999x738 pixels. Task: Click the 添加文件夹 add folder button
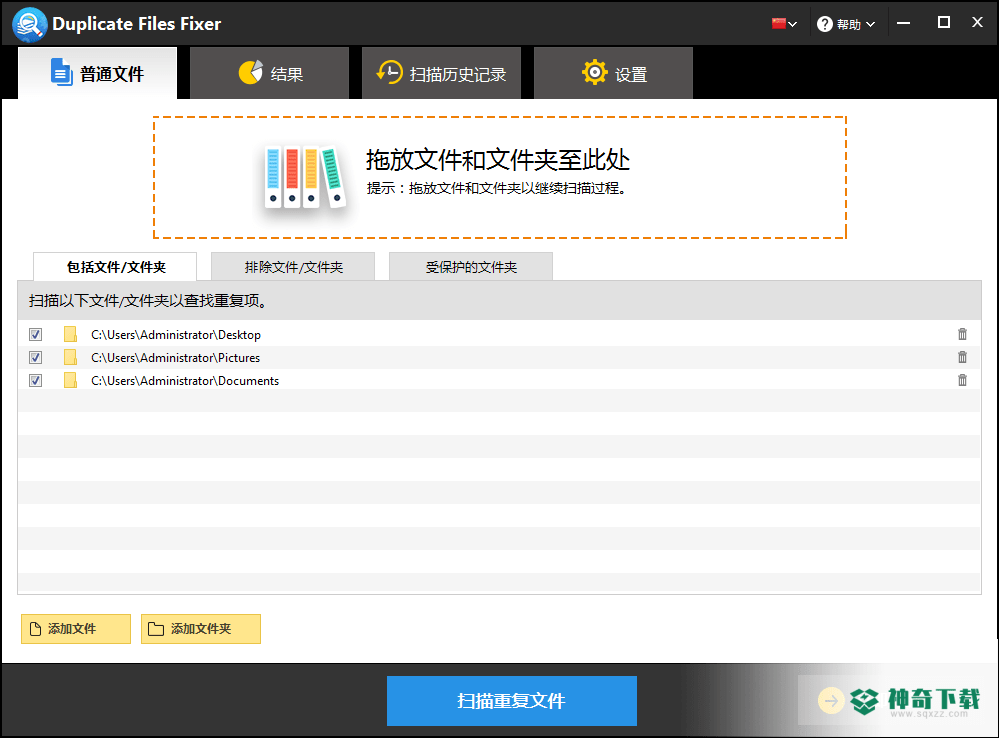(x=201, y=629)
